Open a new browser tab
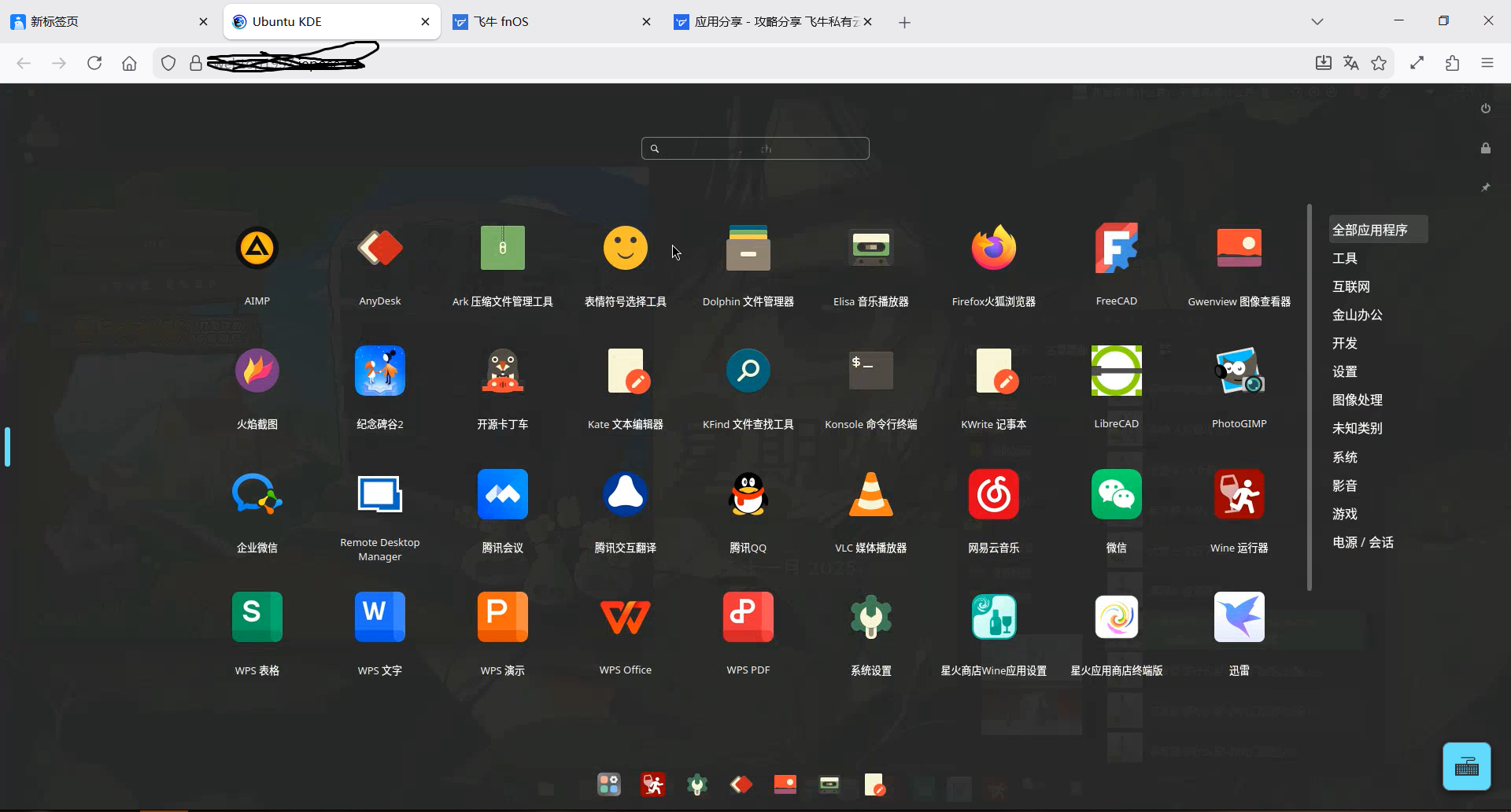 tap(905, 23)
